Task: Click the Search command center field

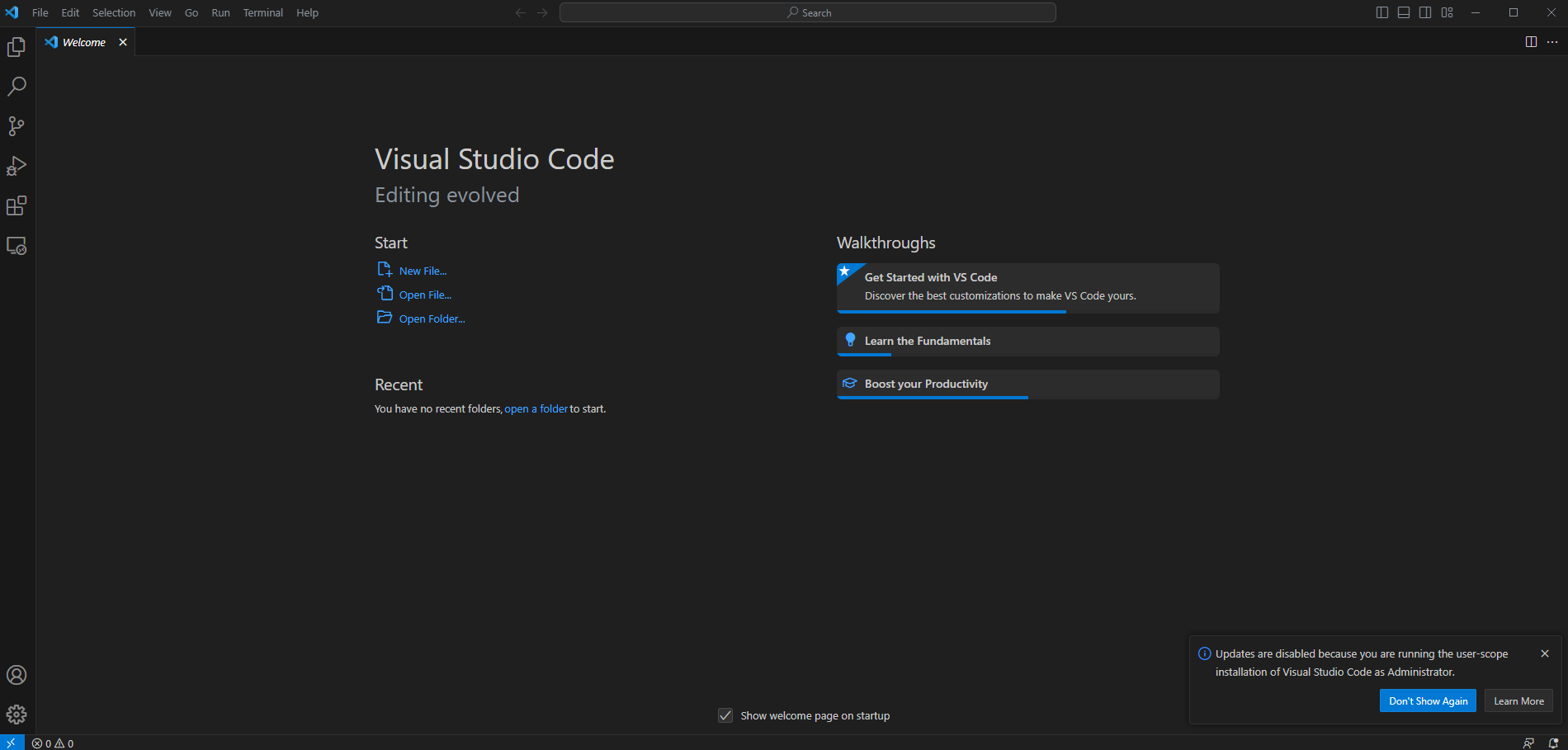Action: click(x=807, y=12)
